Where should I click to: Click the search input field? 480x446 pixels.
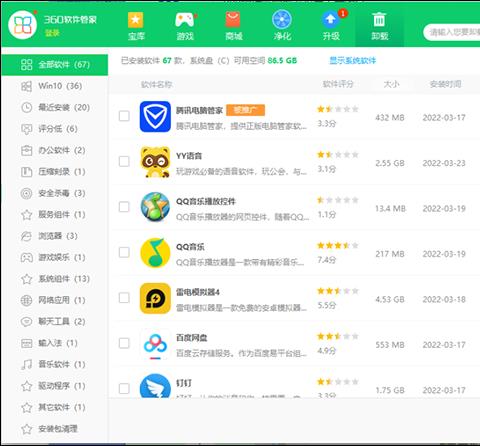click(x=452, y=32)
